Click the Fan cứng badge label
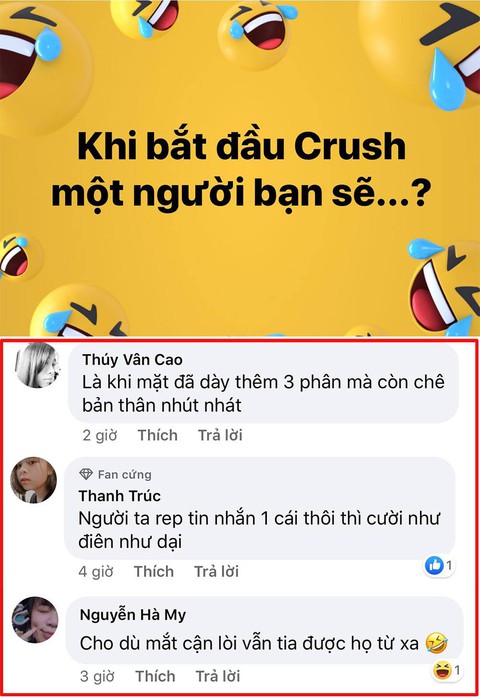Image resolution: width=480 pixels, height=699 pixels. pos(125,474)
